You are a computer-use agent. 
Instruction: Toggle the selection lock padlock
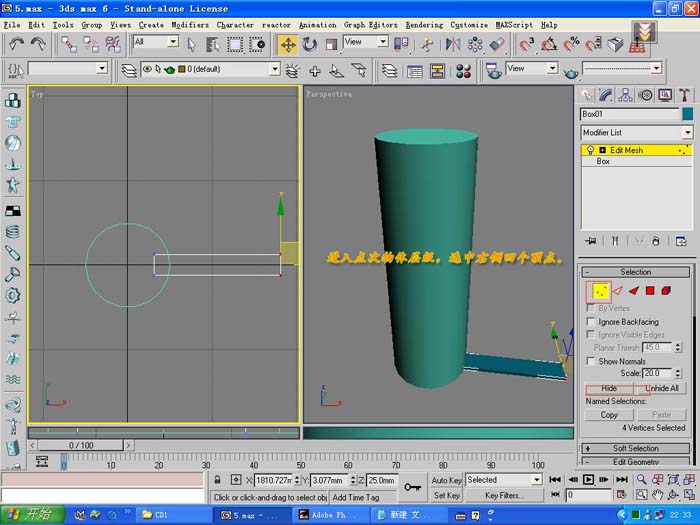[217, 480]
